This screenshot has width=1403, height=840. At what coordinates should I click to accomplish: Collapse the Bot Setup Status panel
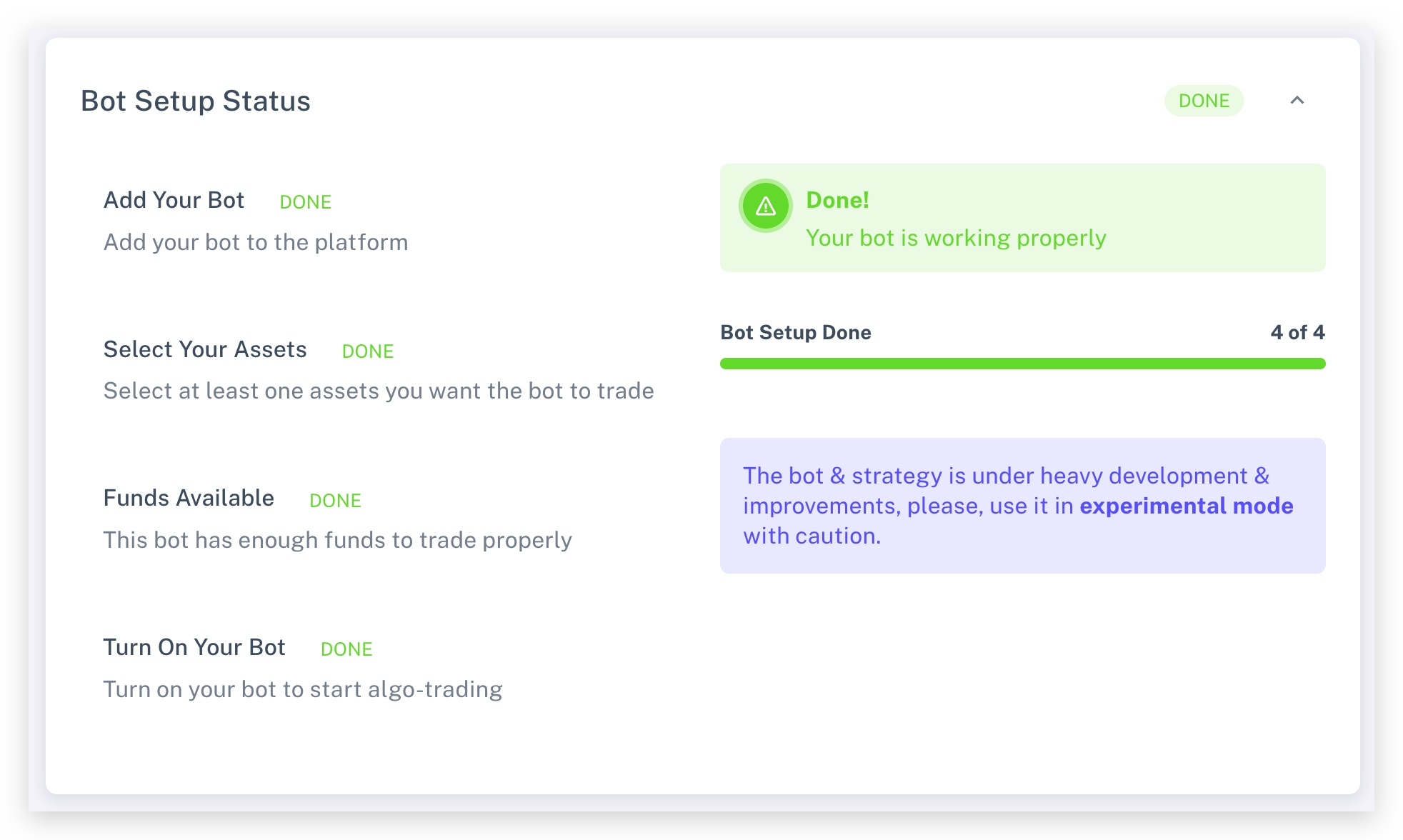pos(1297,101)
